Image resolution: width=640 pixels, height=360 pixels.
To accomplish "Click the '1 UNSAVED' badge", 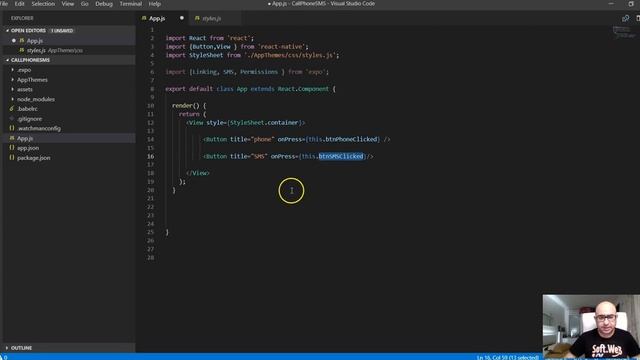I will 62,31.
